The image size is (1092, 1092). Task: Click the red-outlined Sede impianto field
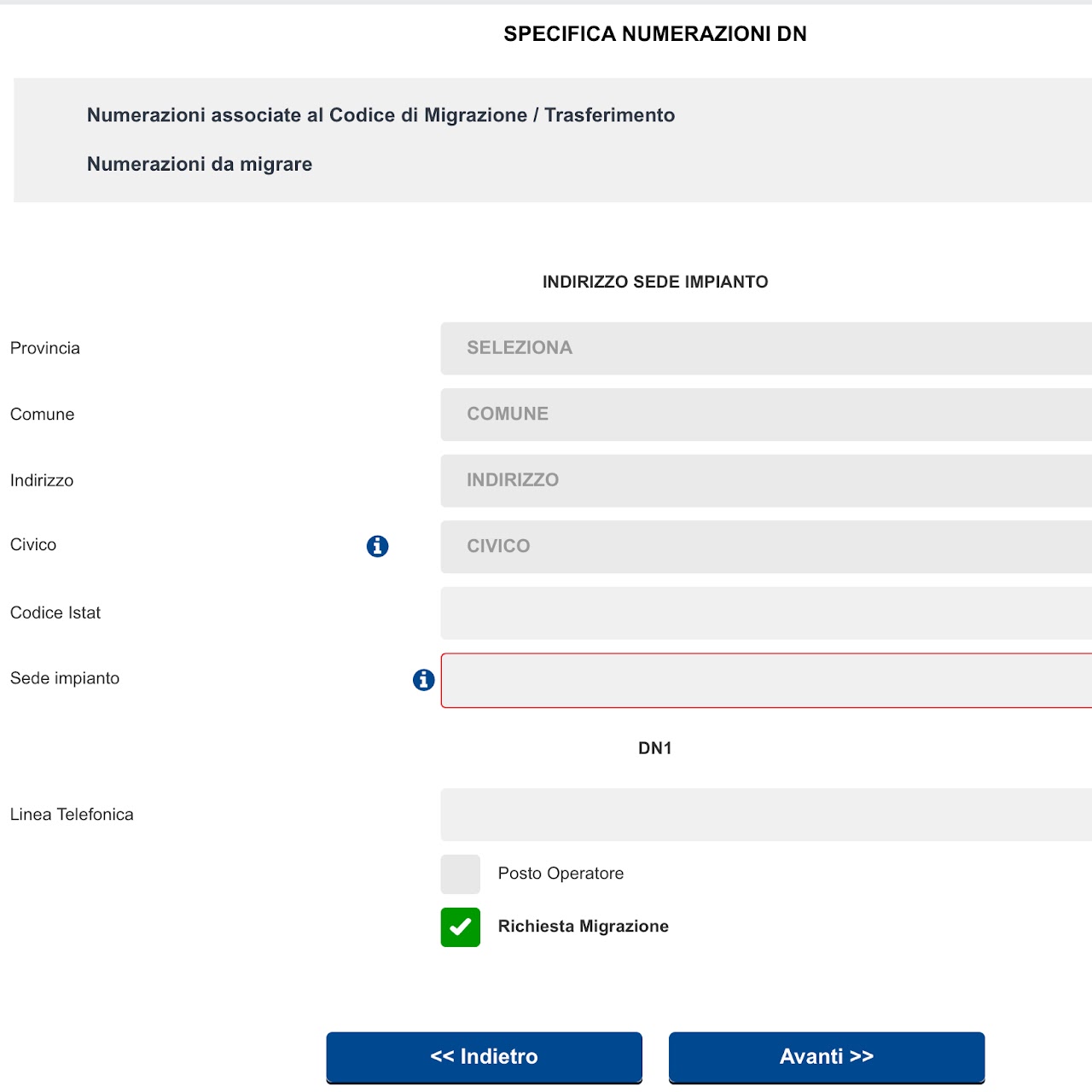click(765, 681)
